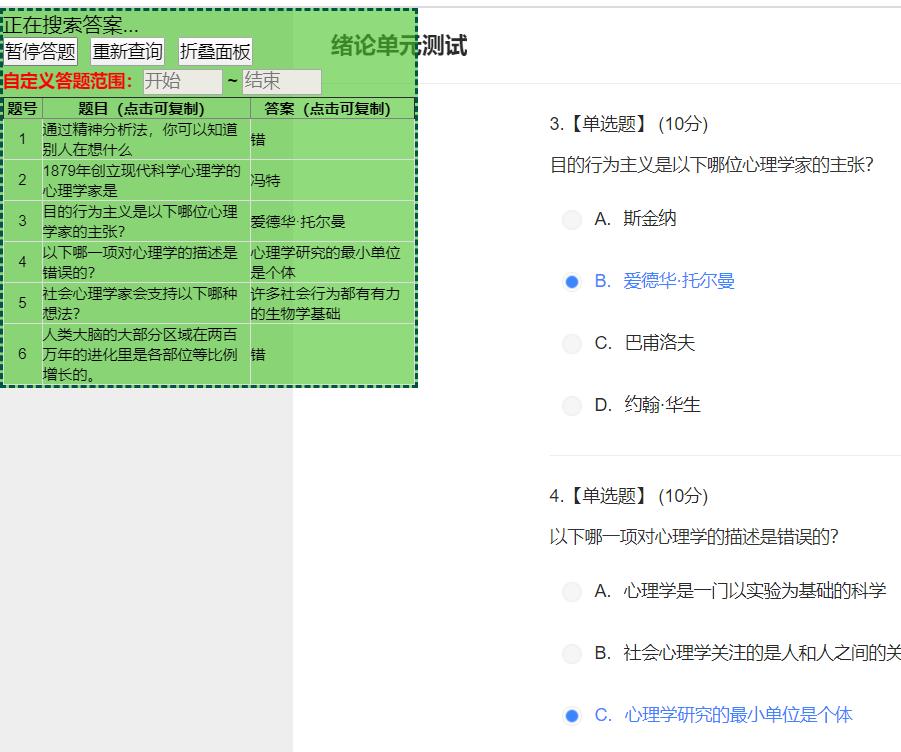Select radio option B 爱德华·托尔曼 in question 3
Image resolution: width=901 pixels, height=752 pixels.
pos(572,282)
